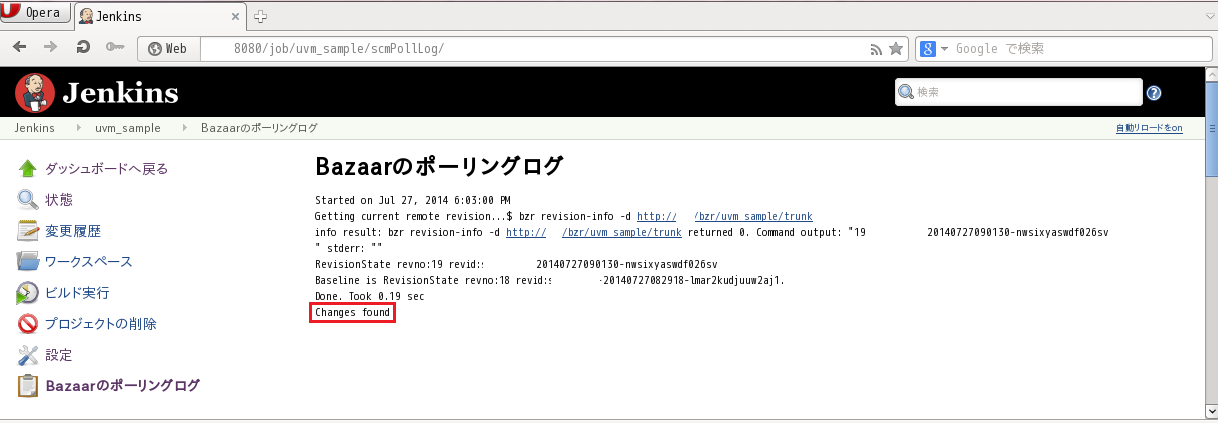Image resolution: width=1218 pixels, height=423 pixels.
Task: Go back with the back arrow
Action: coord(20,47)
